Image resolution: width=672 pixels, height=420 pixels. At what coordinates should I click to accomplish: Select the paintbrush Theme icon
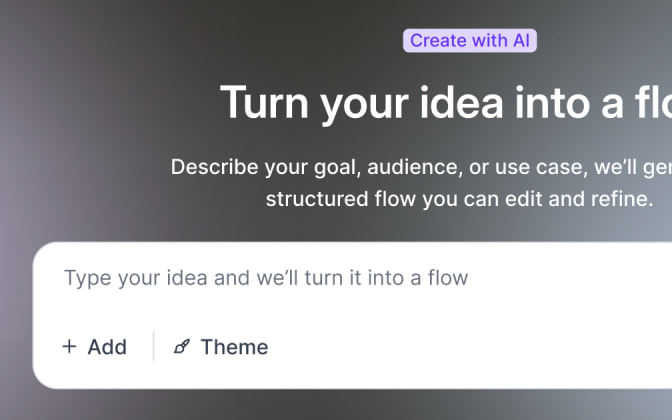(181, 346)
